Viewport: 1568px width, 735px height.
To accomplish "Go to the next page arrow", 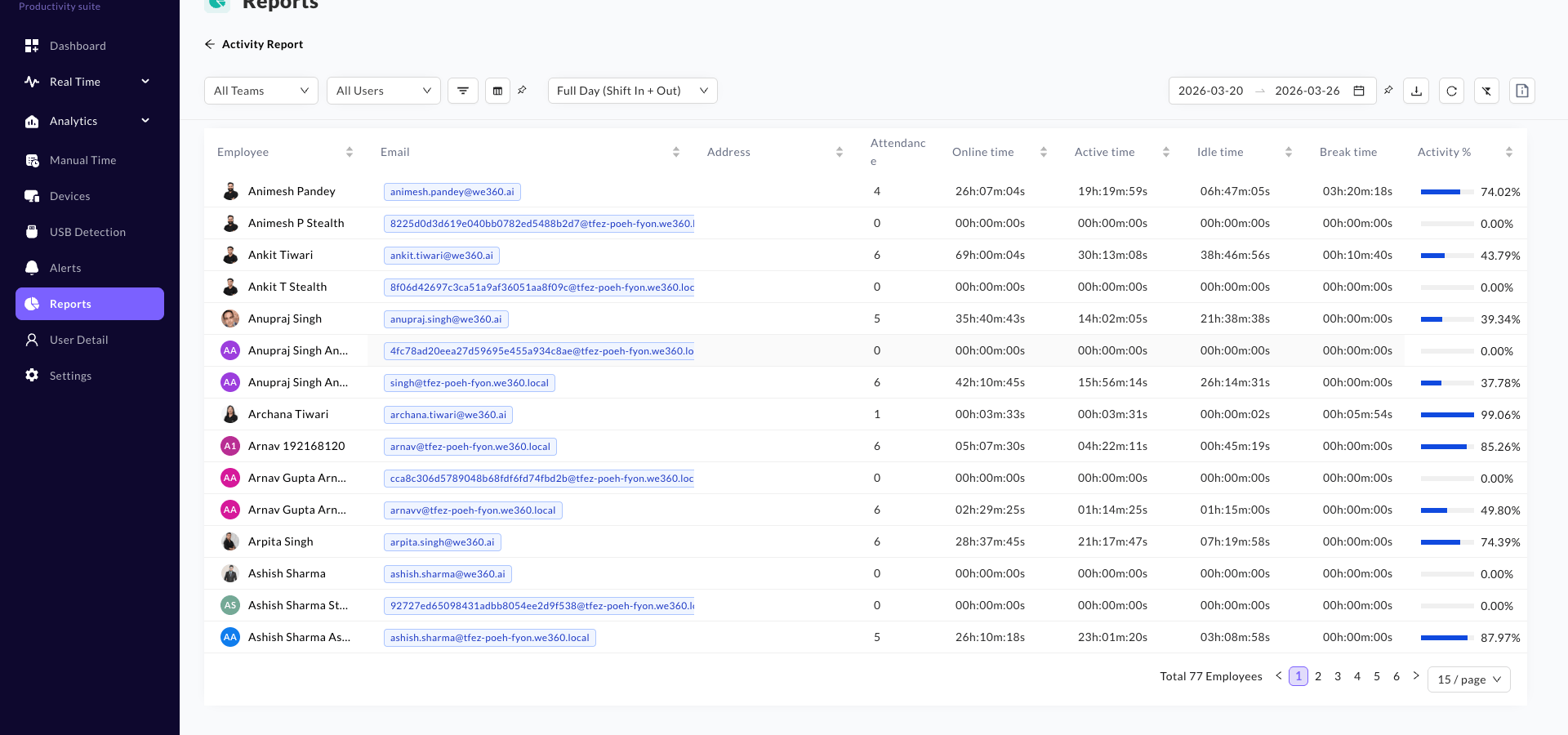I will [x=1416, y=676].
